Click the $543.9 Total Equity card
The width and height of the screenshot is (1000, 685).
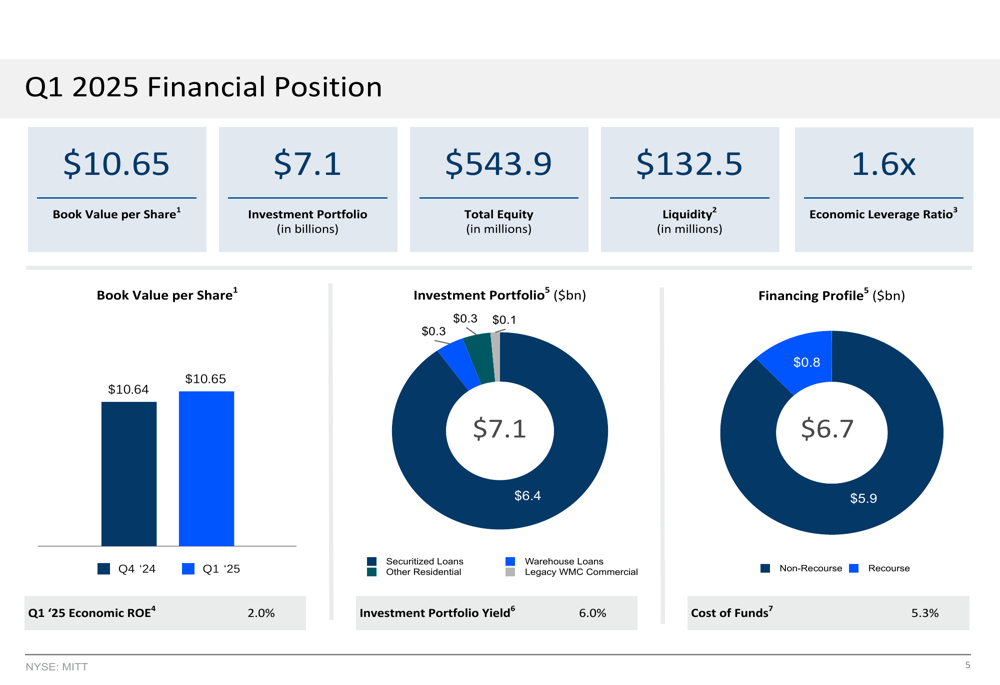click(499, 189)
